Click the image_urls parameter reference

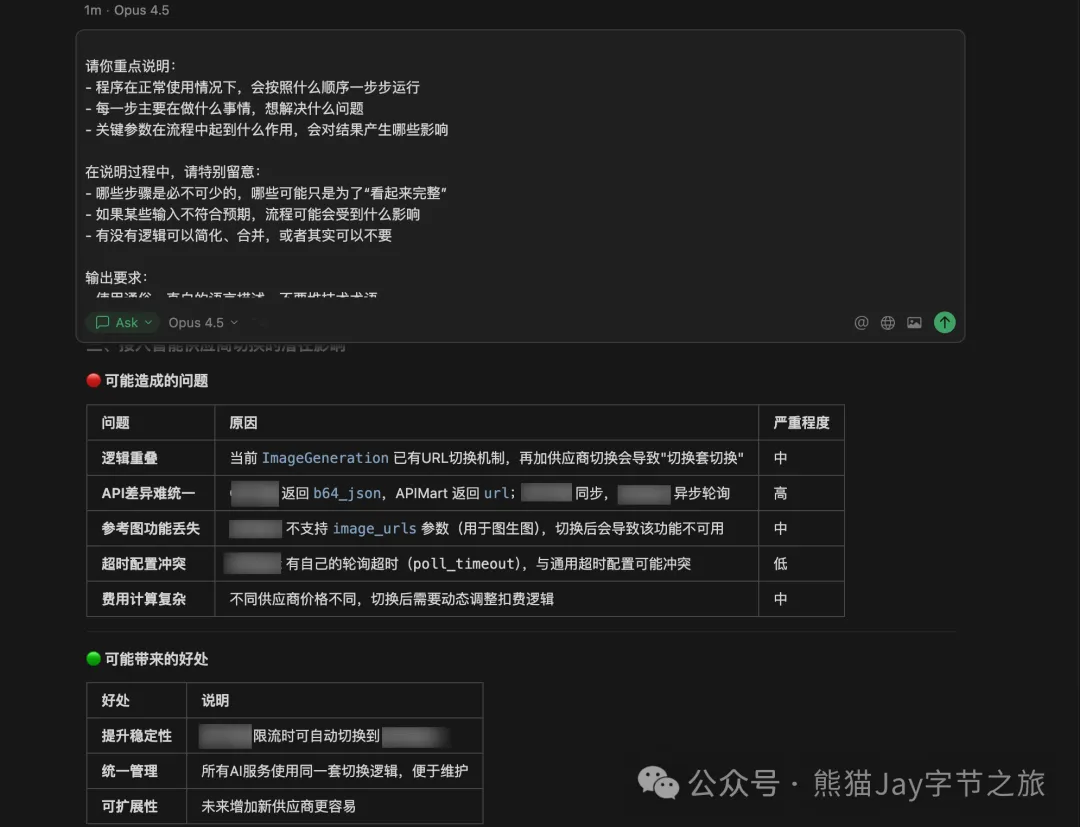pyautogui.click(x=375, y=528)
